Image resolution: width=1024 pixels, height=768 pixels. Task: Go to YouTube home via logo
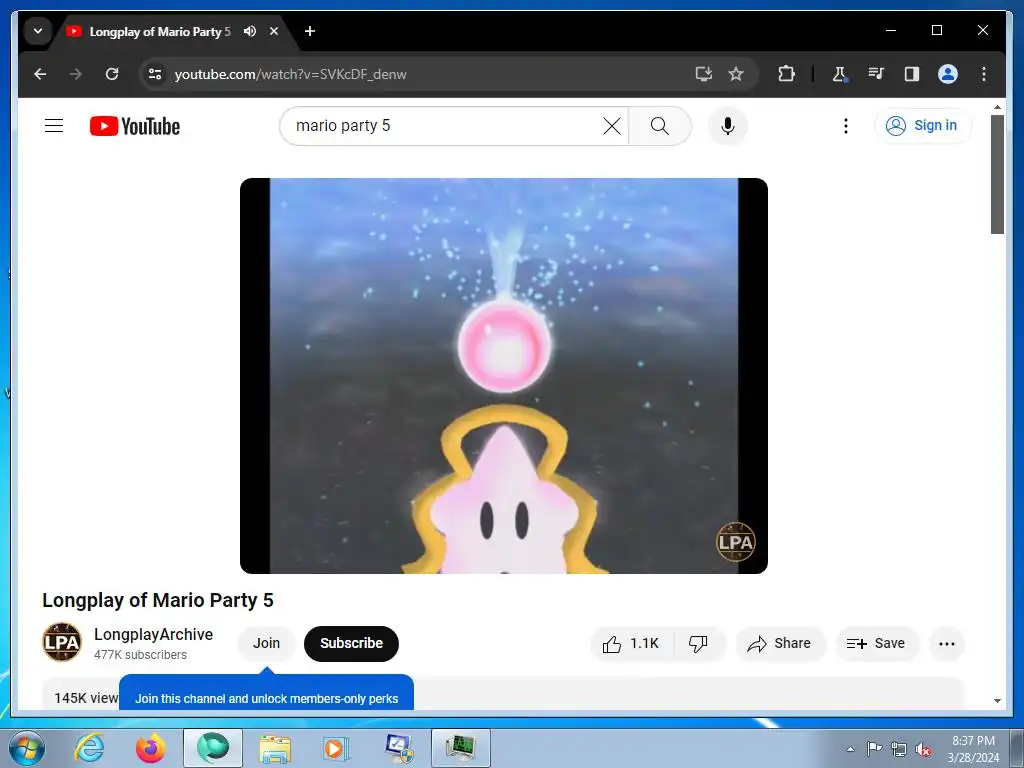click(135, 126)
